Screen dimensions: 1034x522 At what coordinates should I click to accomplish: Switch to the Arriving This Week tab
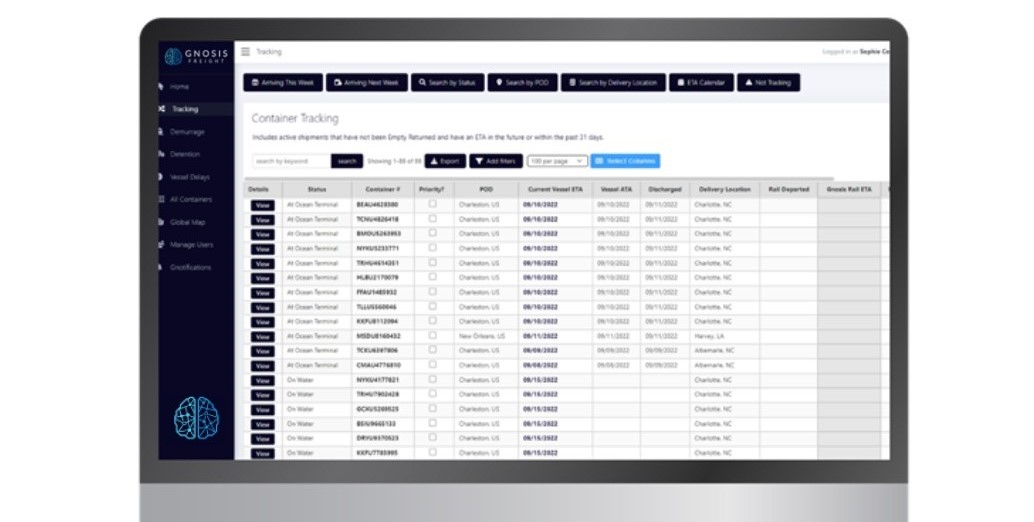[283, 83]
